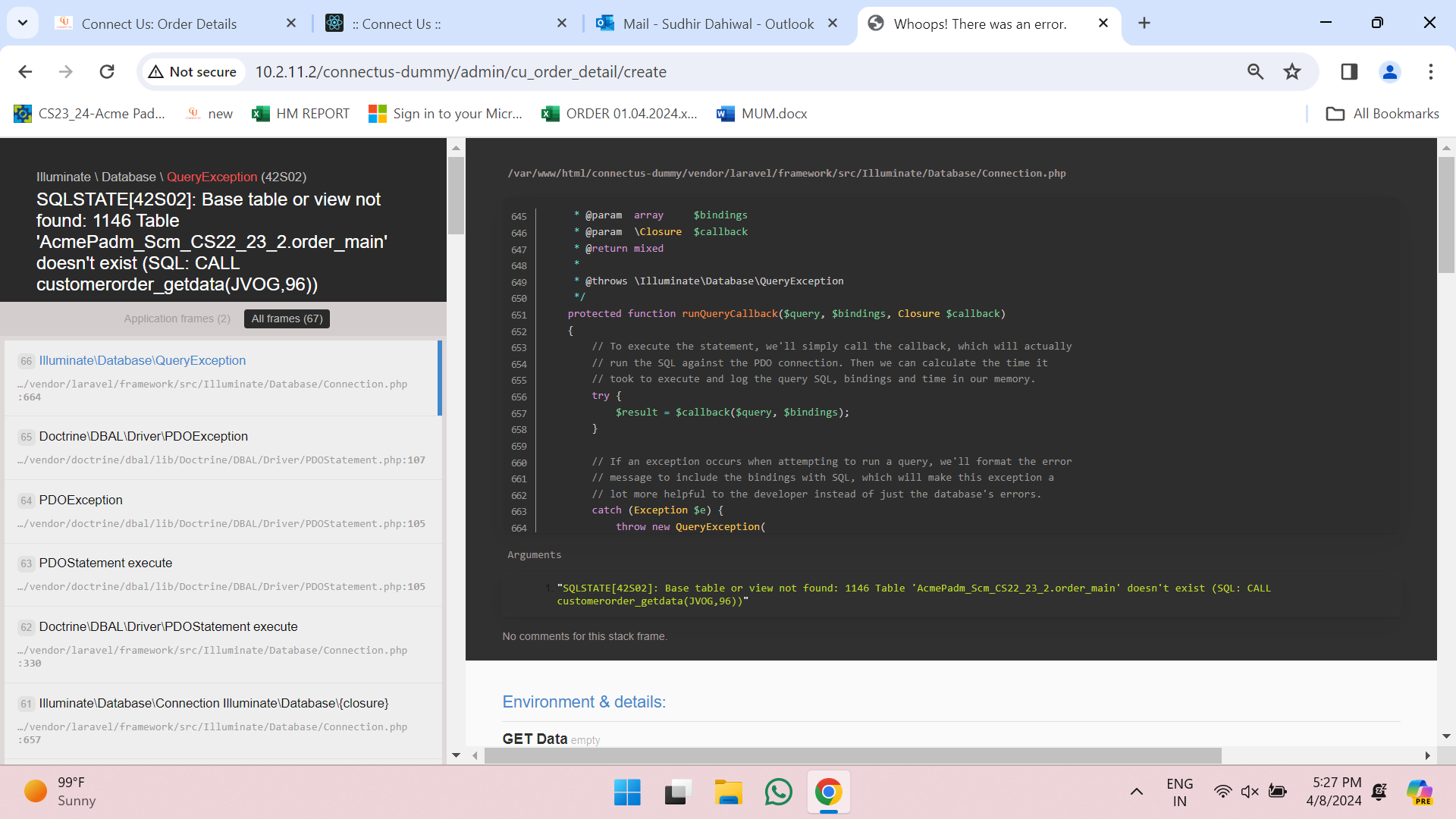Click the QueryException text in the header

(212, 177)
